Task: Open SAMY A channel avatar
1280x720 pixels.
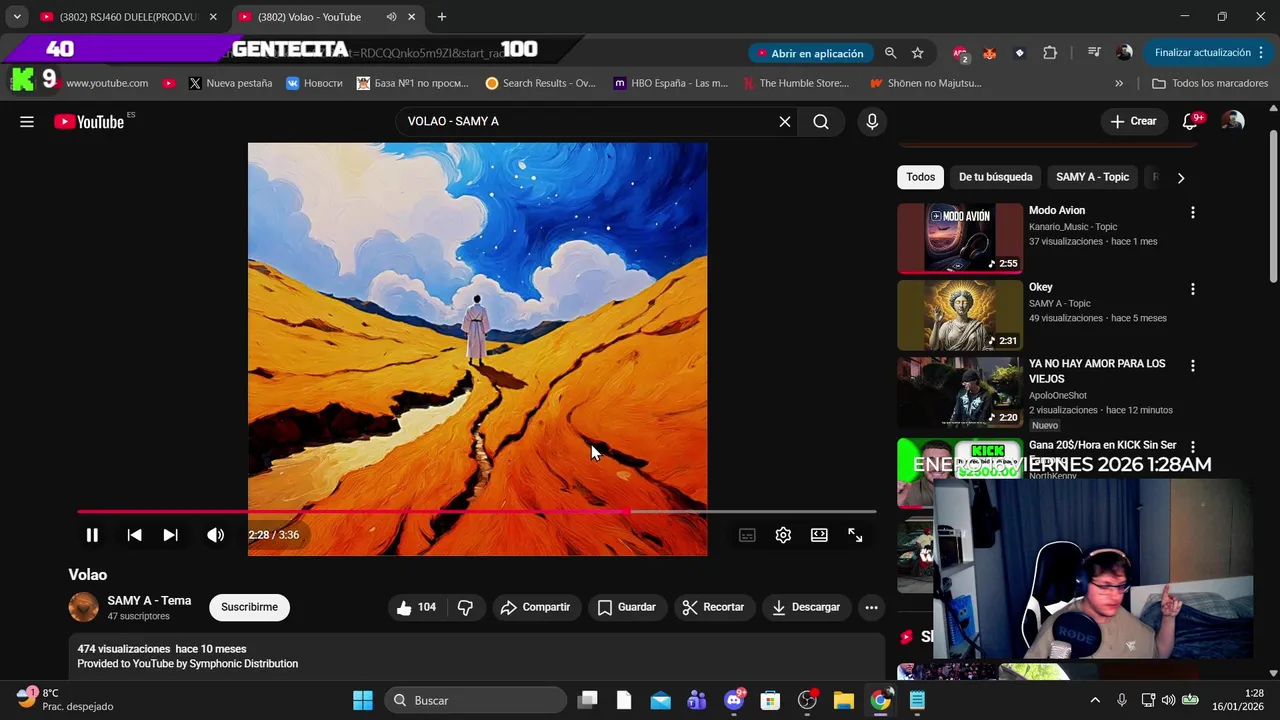Action: click(x=84, y=607)
